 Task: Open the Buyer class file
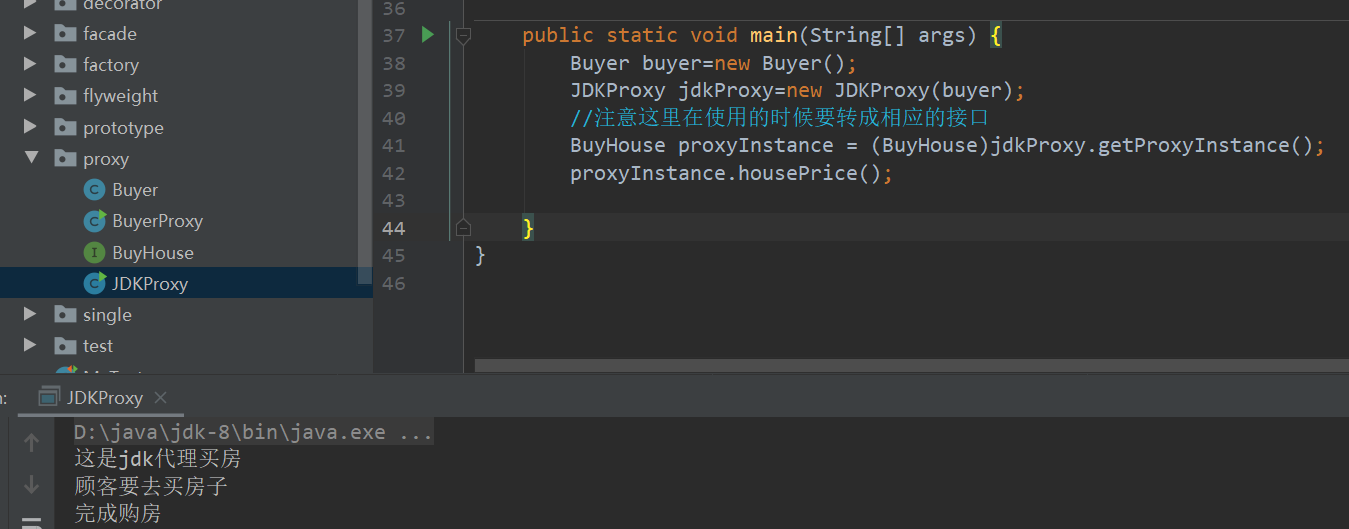point(135,190)
